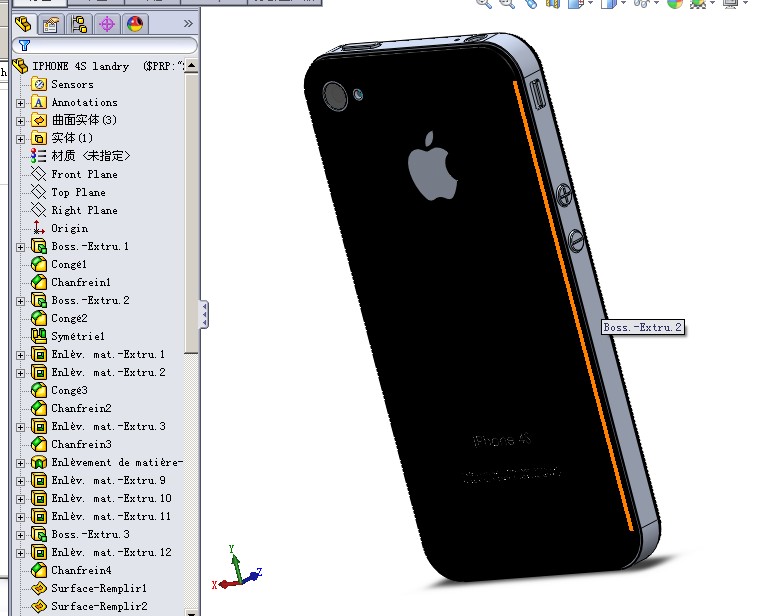Select the Congé3 fillet icon
This screenshot has width=783, height=616.
[39, 390]
